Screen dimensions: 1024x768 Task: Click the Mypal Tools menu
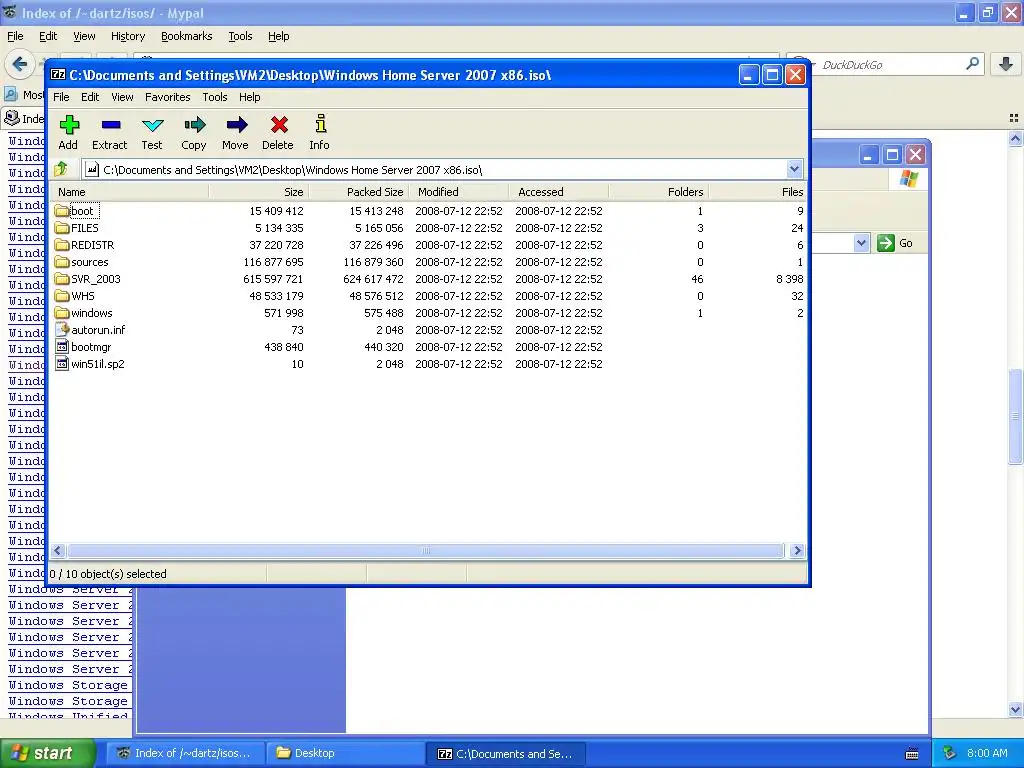(240, 36)
